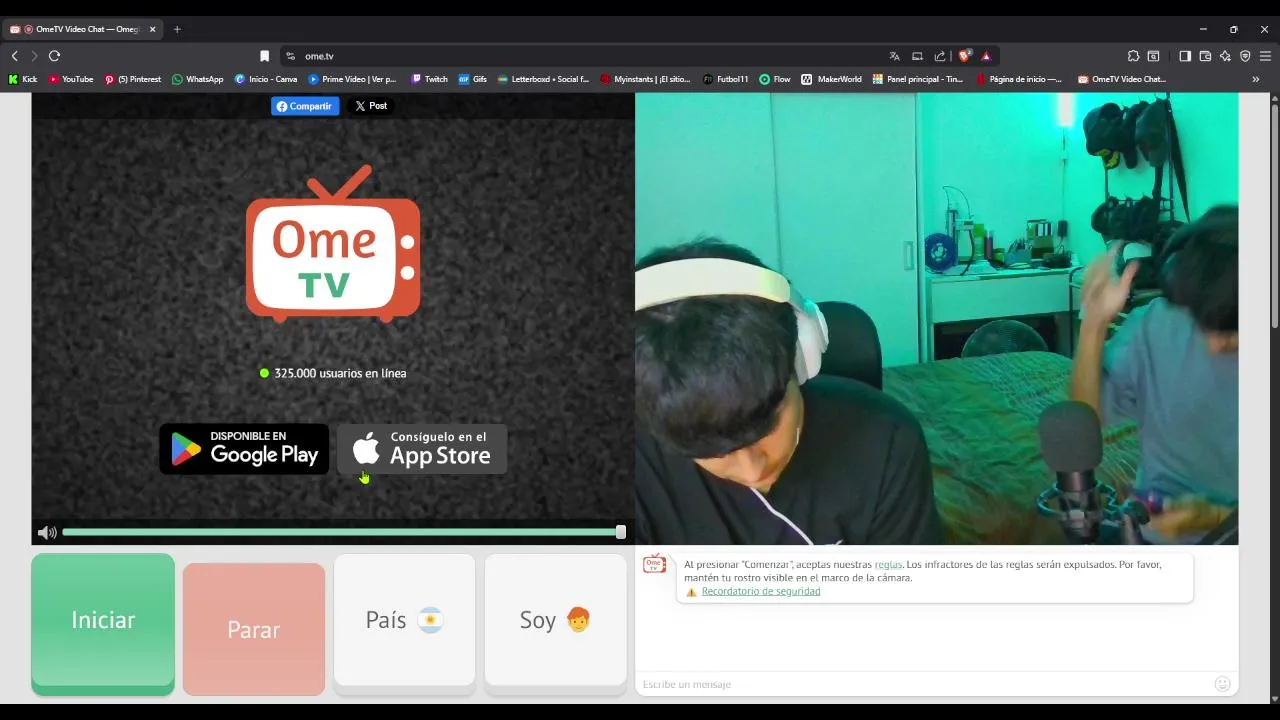Open the Flow bookmark
This screenshot has height=720, width=1280.
(x=774, y=79)
